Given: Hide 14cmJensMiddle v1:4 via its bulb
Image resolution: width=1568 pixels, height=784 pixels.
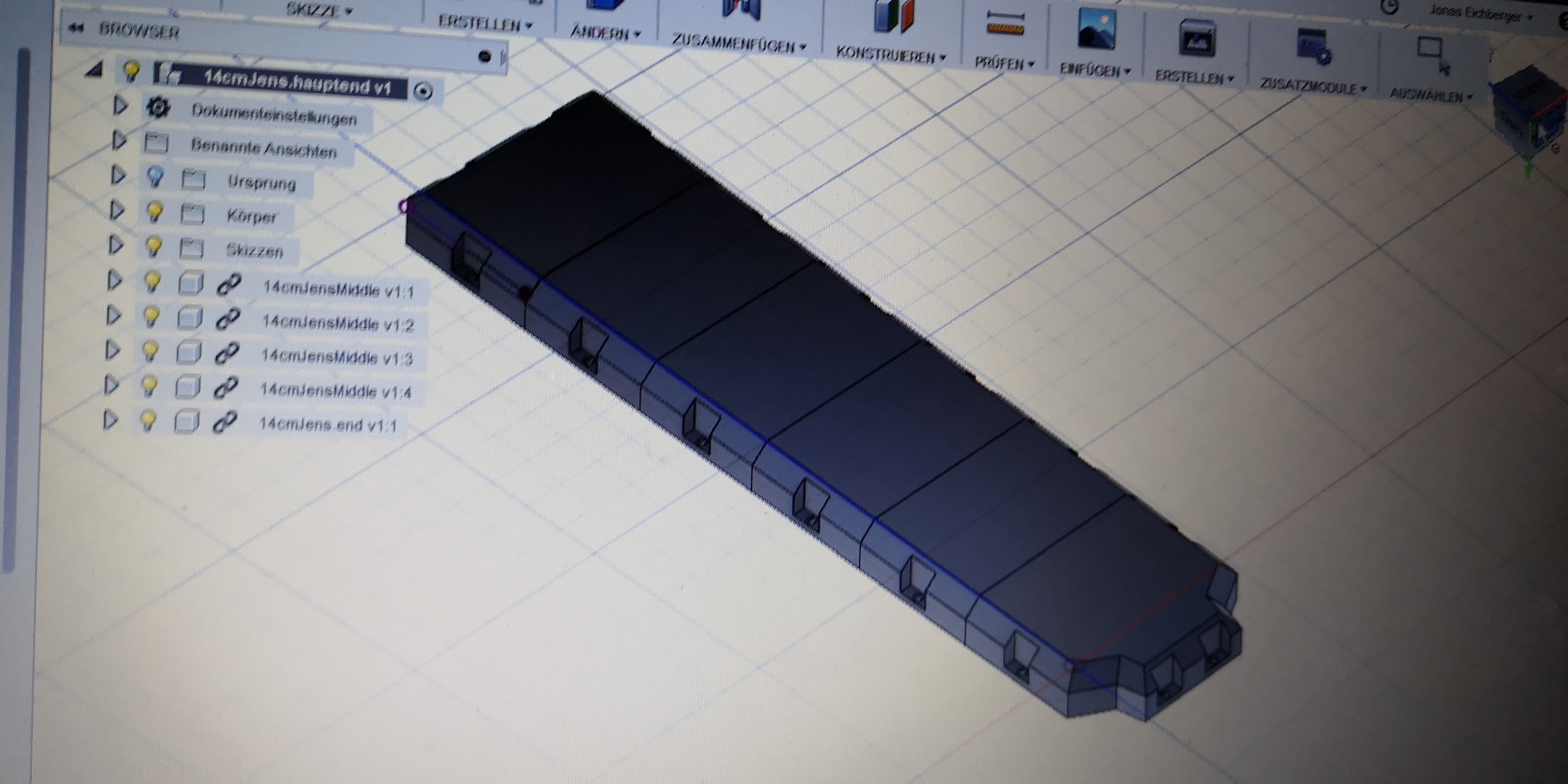Looking at the screenshot, I should (x=149, y=386).
